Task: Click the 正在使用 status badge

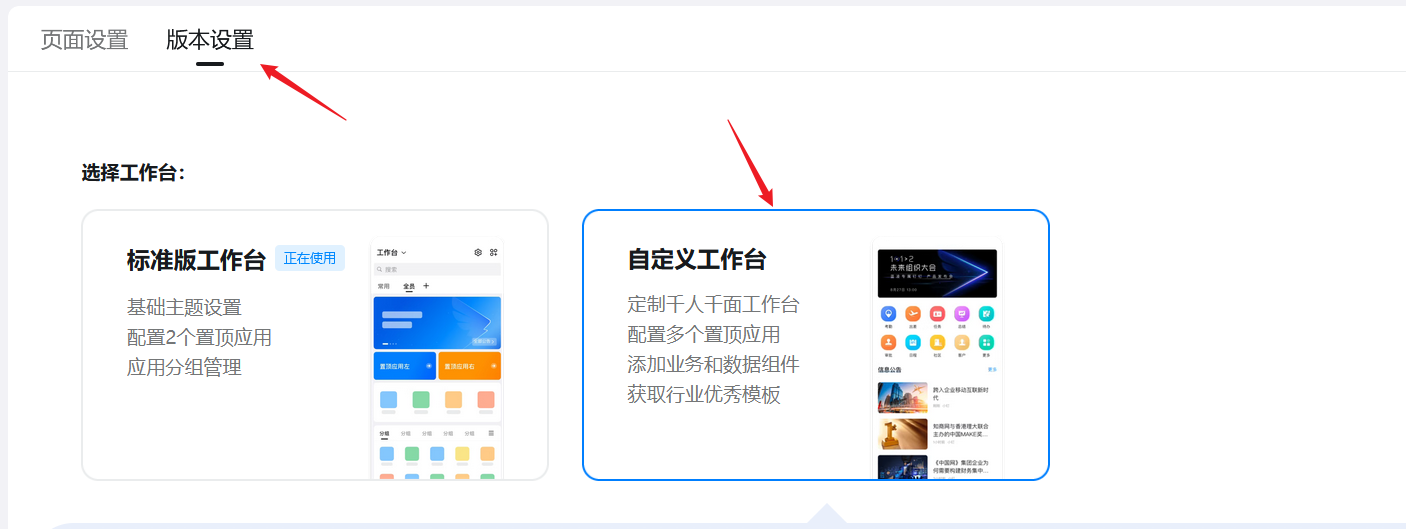Action: click(310, 258)
